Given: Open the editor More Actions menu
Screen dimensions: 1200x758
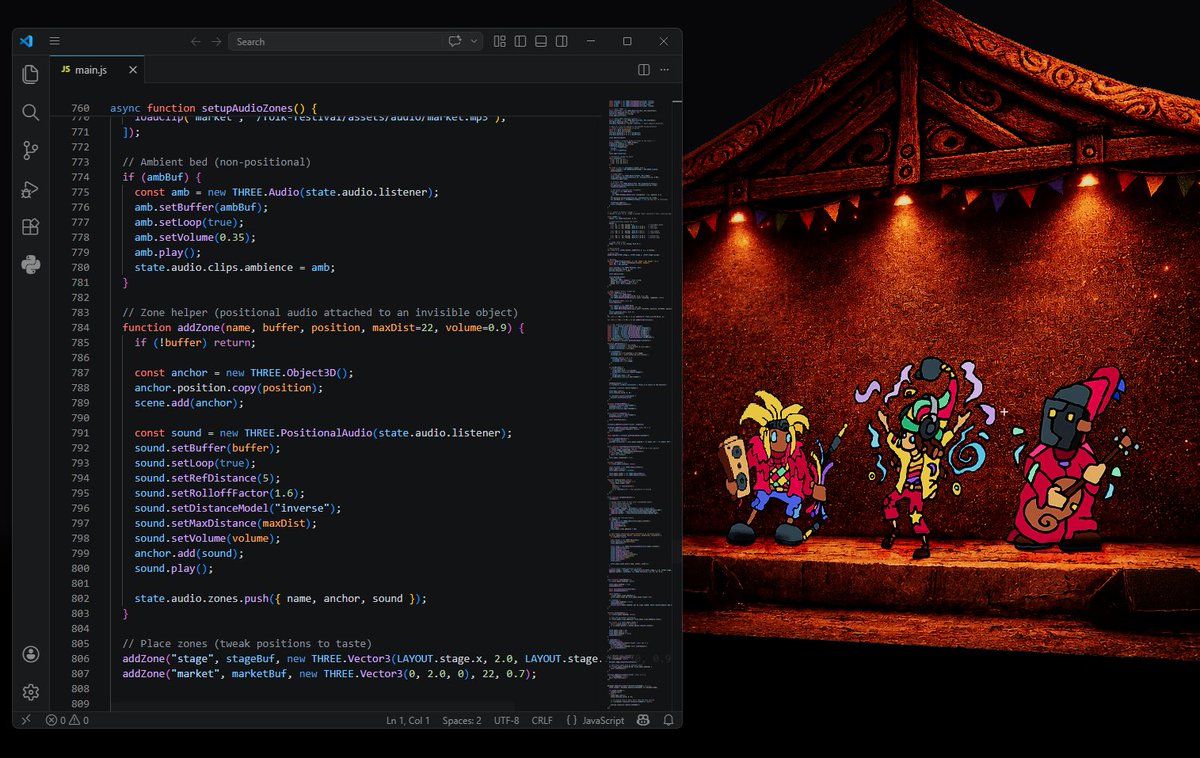Looking at the screenshot, I should pos(666,70).
